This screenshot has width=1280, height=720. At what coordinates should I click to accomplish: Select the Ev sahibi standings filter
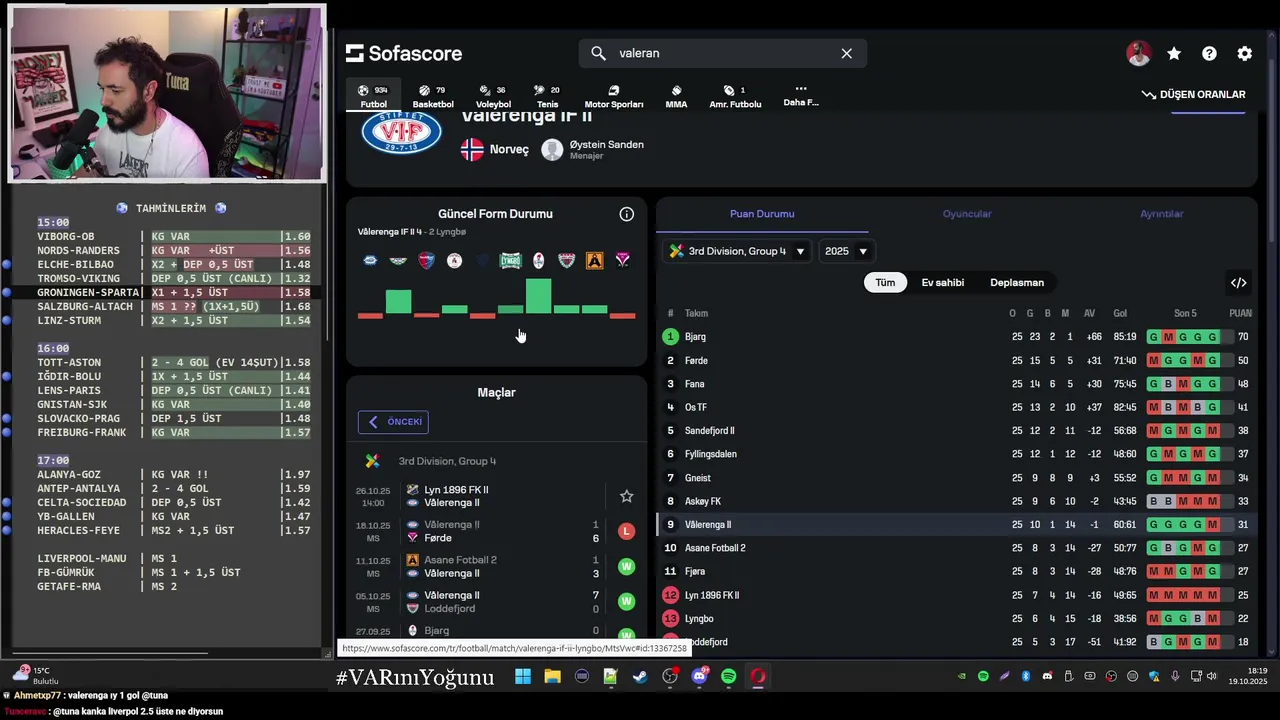943,283
